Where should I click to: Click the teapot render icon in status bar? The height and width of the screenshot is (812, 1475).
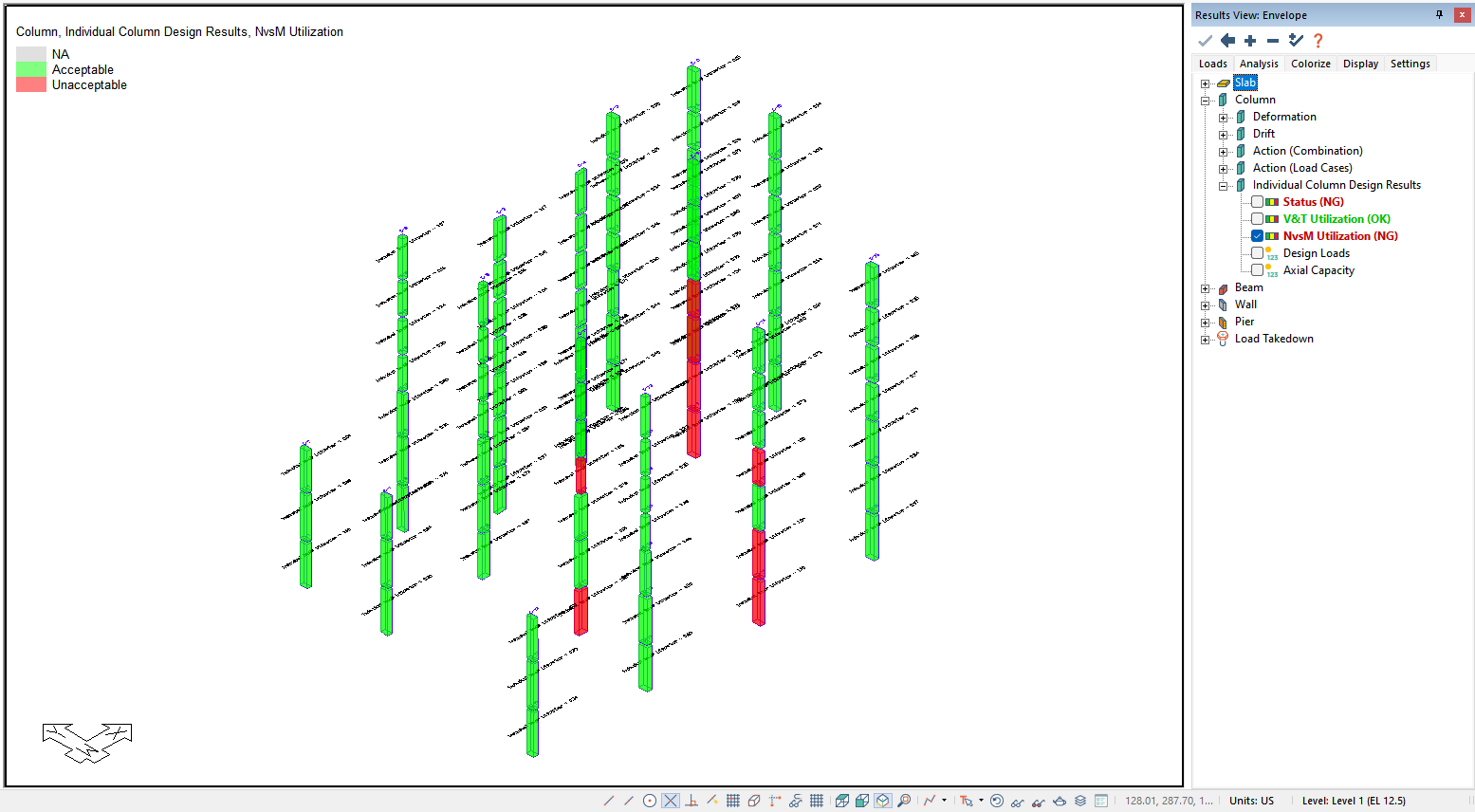(x=1060, y=801)
